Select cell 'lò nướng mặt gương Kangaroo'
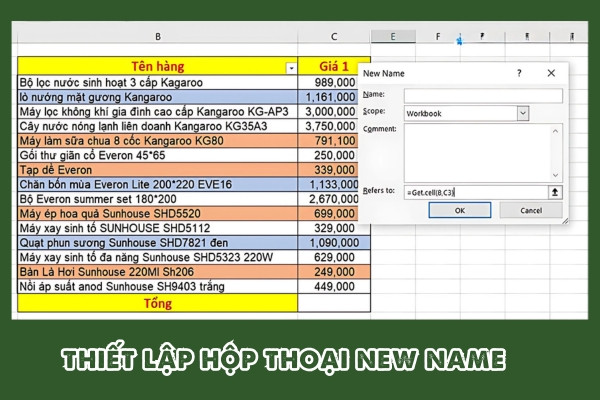 coord(158,97)
